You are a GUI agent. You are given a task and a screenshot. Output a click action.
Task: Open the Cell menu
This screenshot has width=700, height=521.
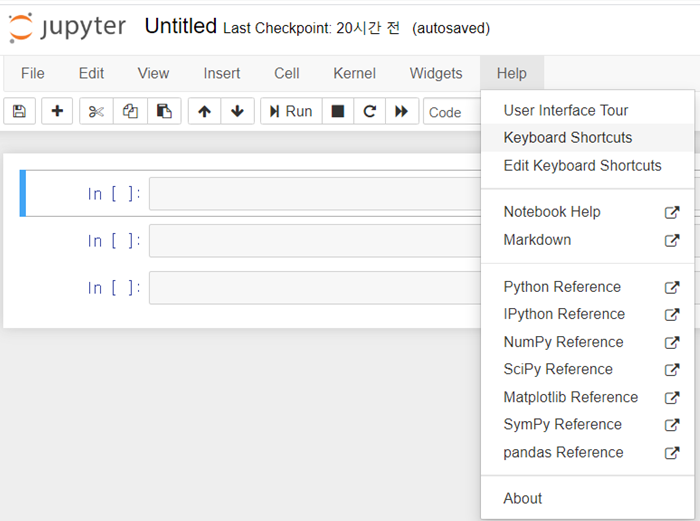pyautogui.click(x=287, y=73)
